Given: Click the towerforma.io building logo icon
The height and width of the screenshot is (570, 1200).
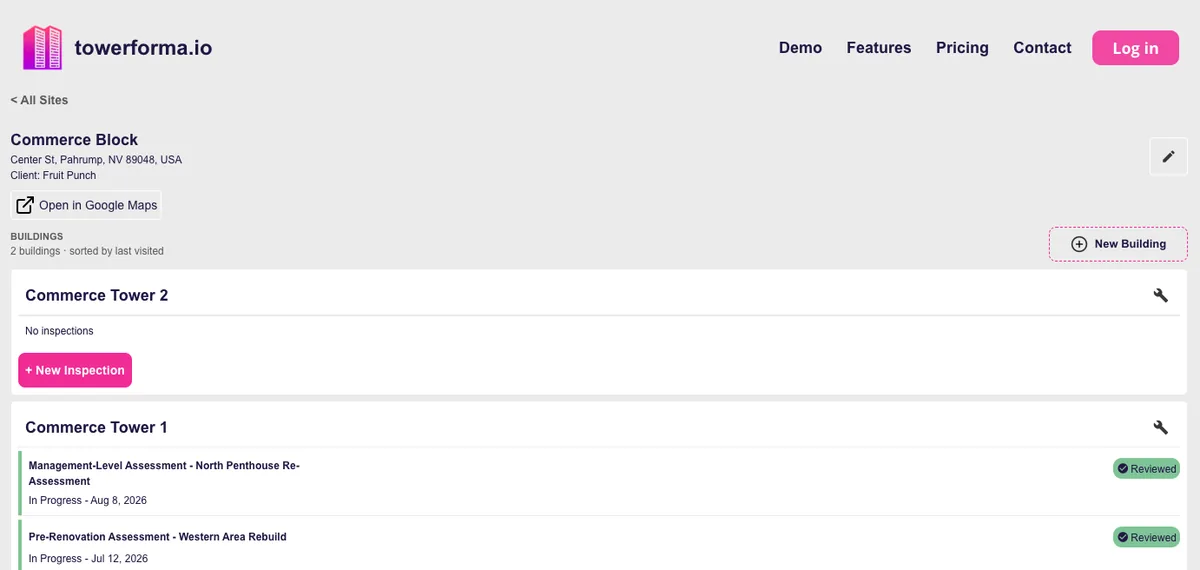Looking at the screenshot, I should pyautogui.click(x=43, y=47).
